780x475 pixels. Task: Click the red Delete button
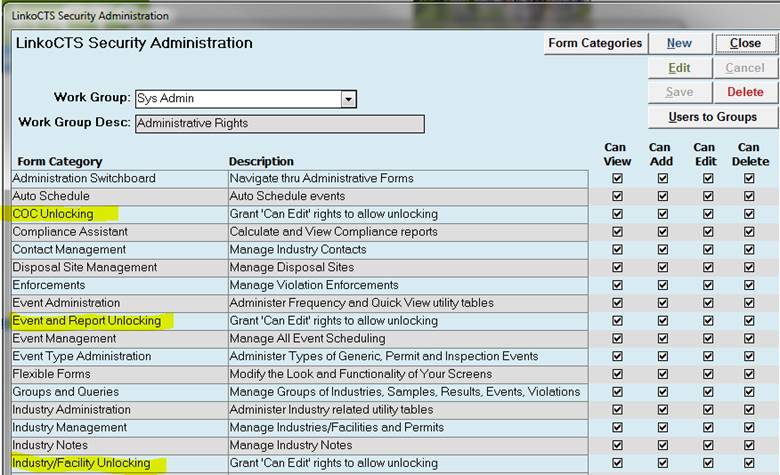click(745, 92)
